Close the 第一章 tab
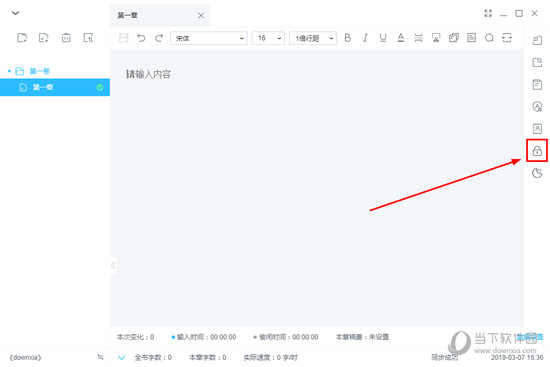The image size is (550, 367). (x=201, y=15)
